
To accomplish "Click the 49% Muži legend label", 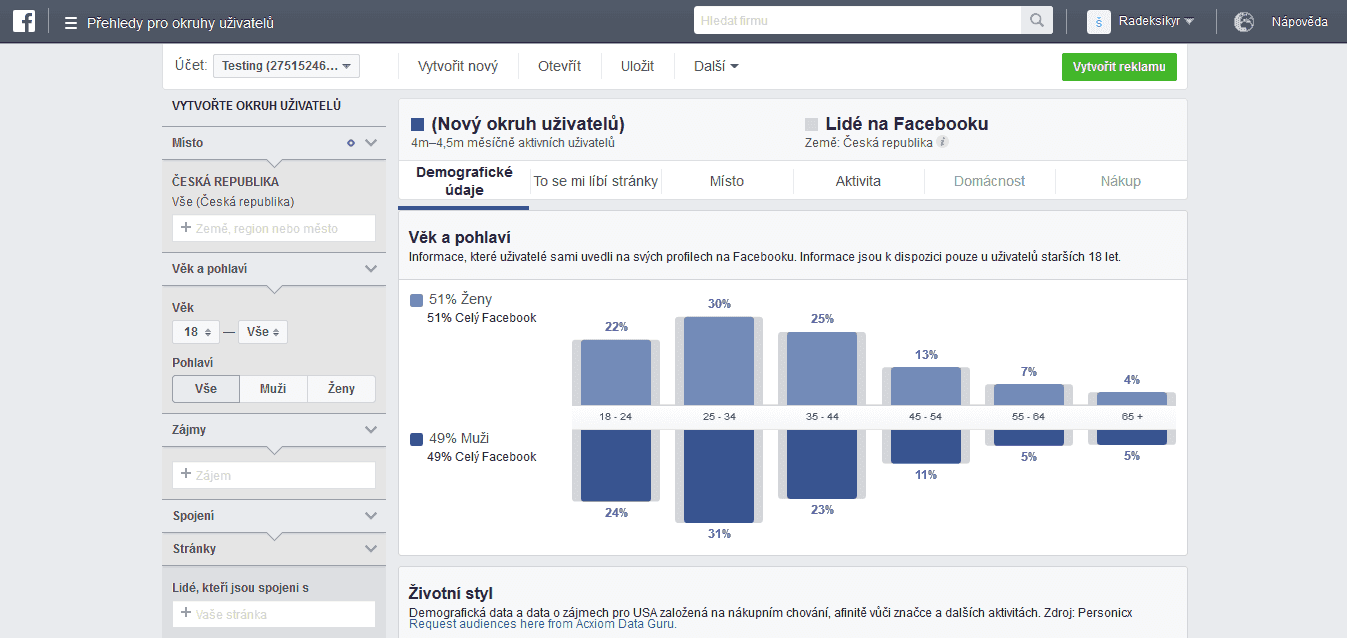I will click(x=459, y=438).
